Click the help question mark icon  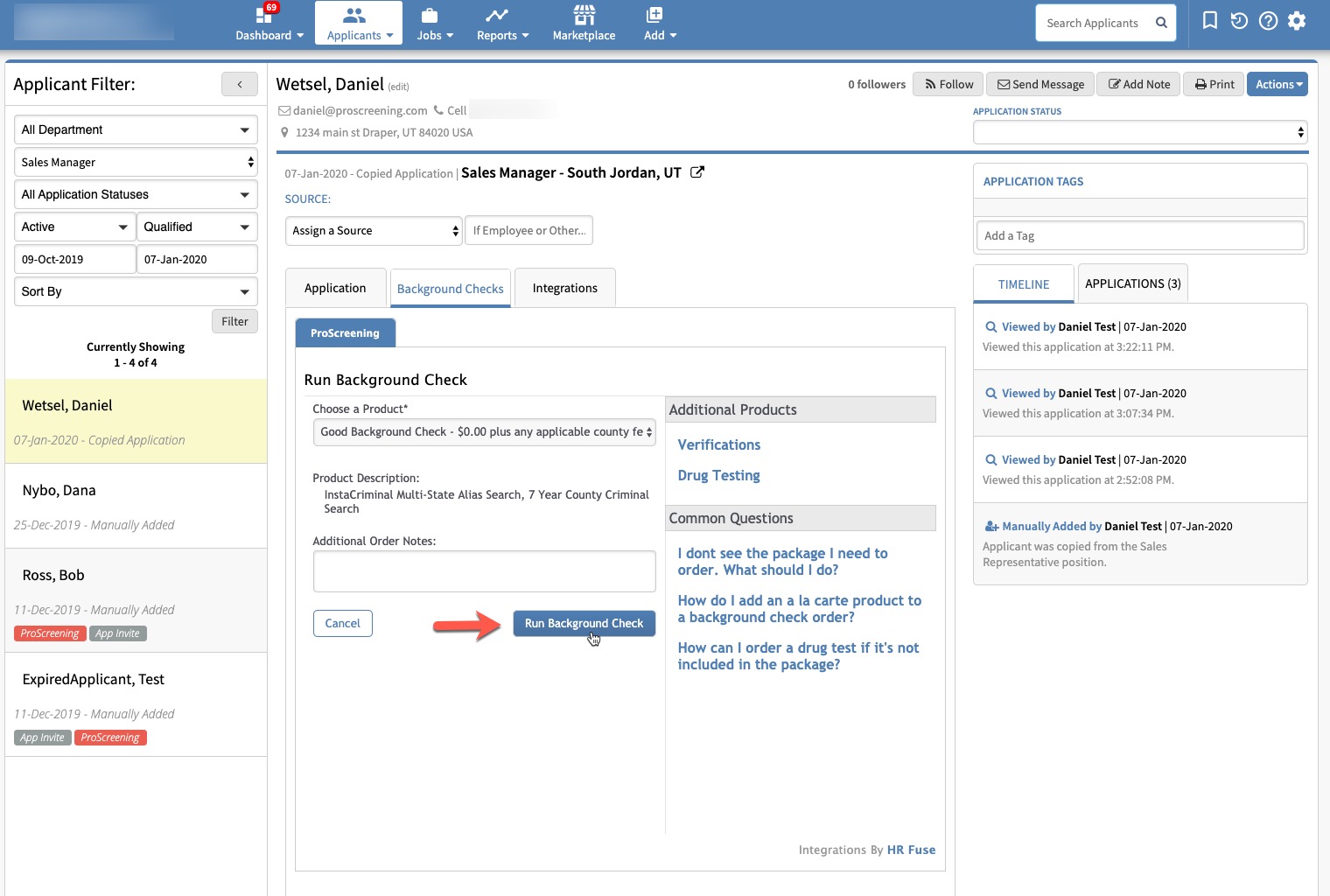(x=1268, y=21)
